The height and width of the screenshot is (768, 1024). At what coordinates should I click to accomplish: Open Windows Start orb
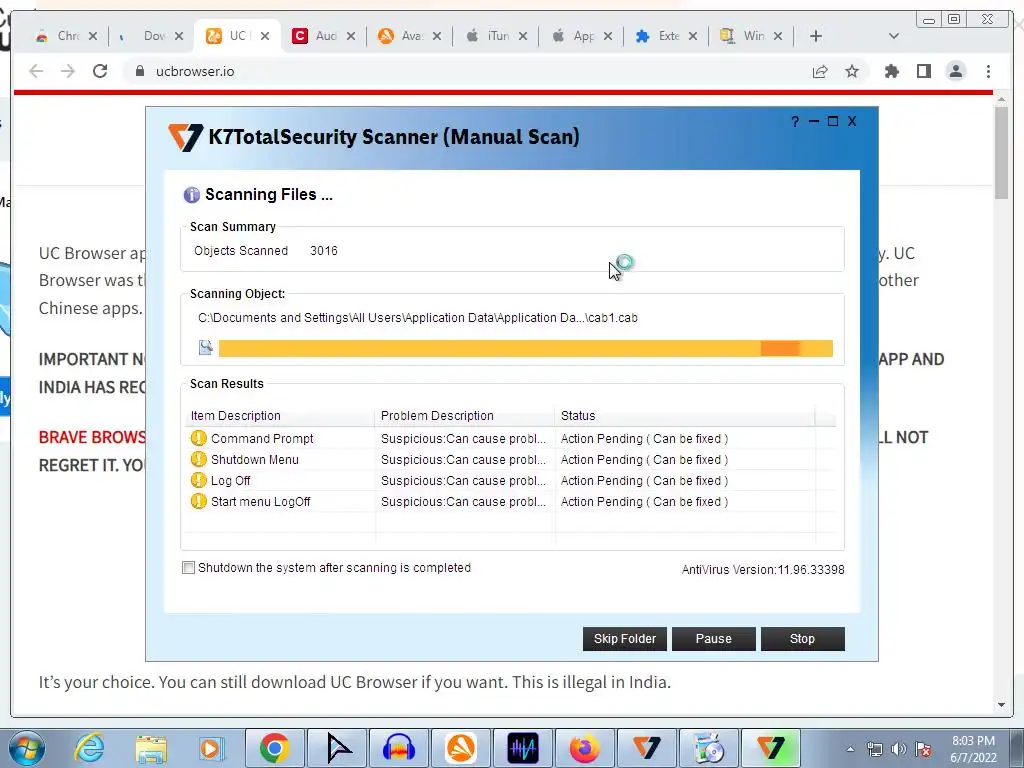click(x=27, y=748)
